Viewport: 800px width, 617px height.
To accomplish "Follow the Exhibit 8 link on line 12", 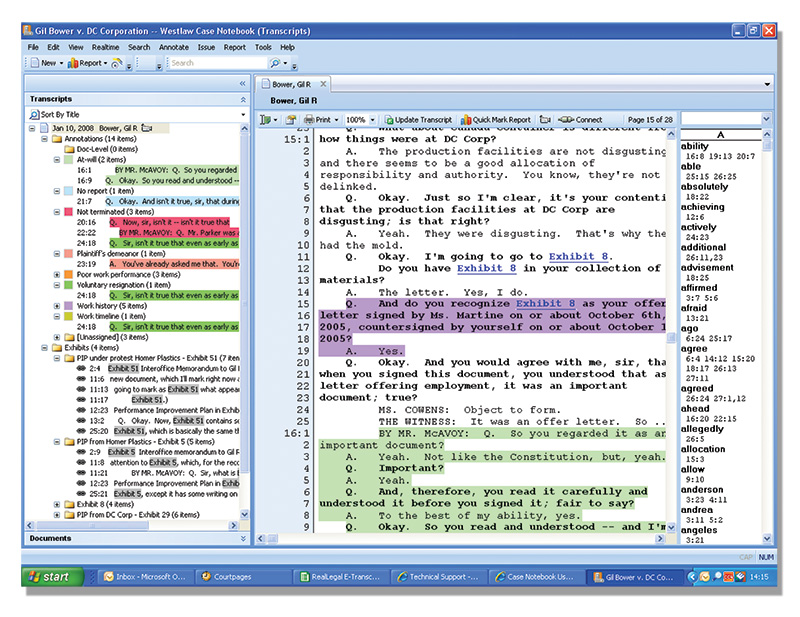I will tap(486, 268).
